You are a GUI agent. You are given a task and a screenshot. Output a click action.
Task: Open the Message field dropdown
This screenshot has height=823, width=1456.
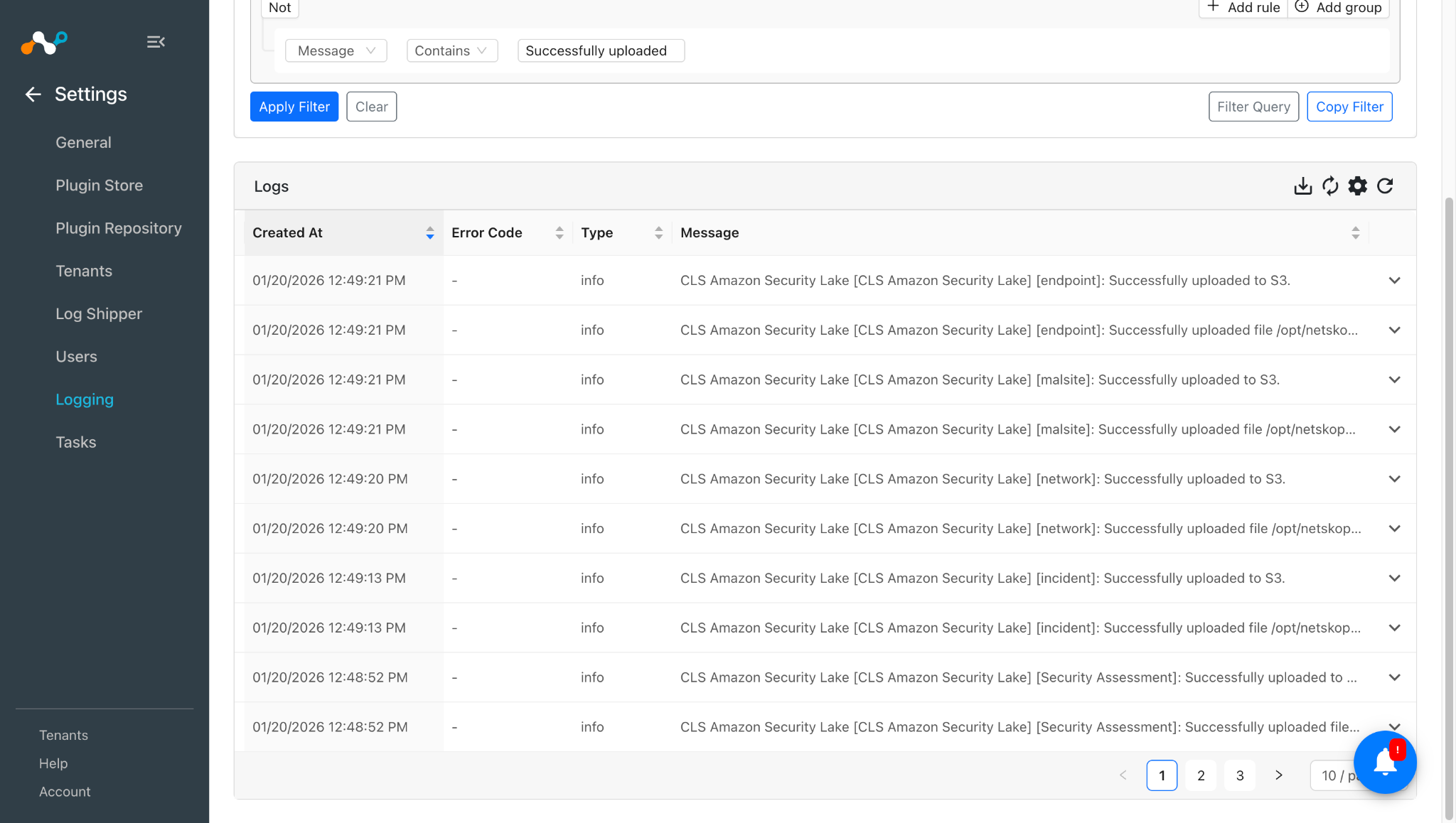coord(336,50)
